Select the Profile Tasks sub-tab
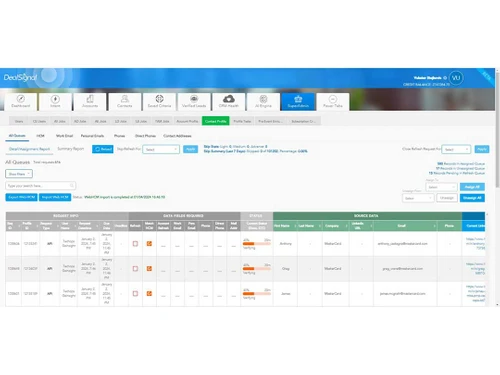 tap(242, 121)
